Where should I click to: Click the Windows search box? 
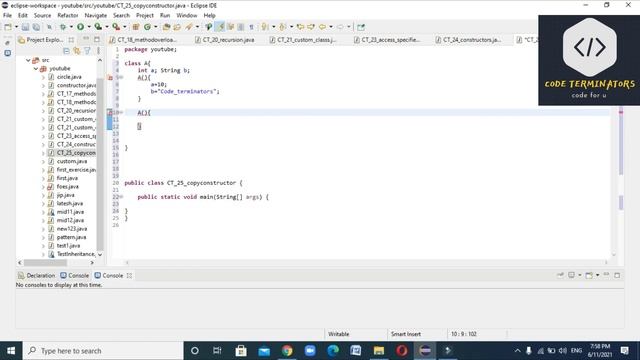103,351
